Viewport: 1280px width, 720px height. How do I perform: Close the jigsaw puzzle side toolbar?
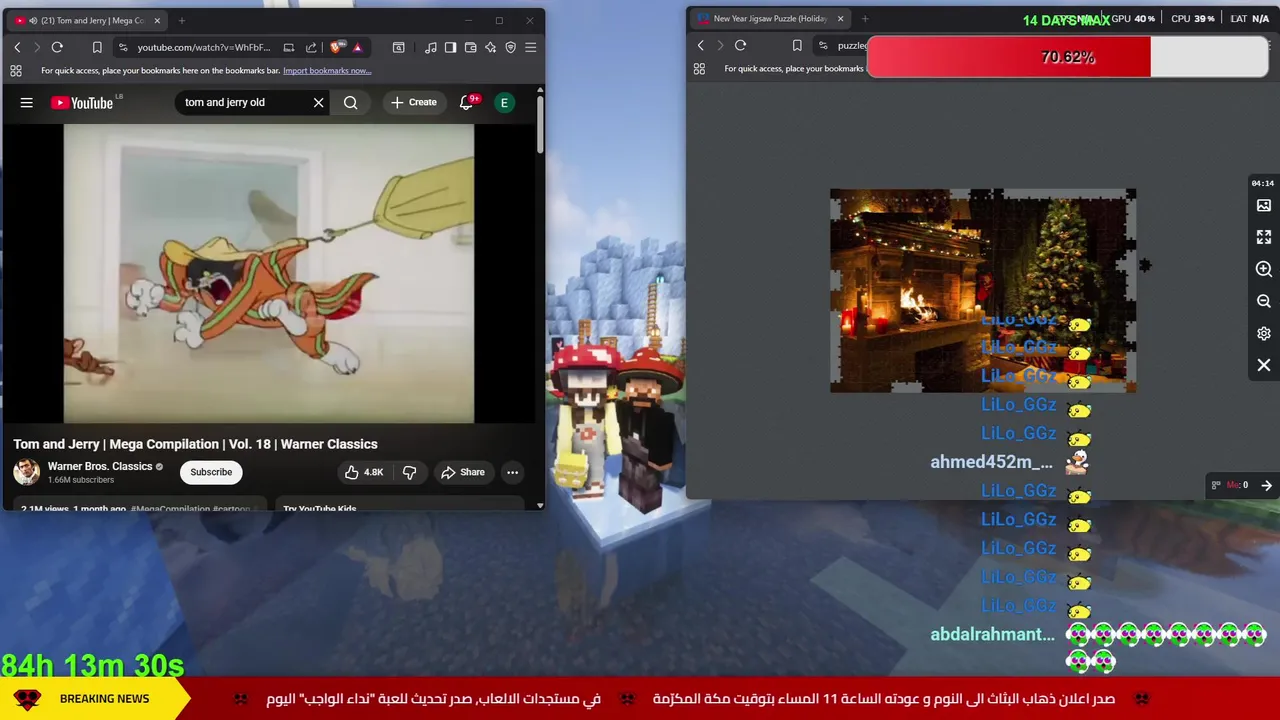(1264, 365)
